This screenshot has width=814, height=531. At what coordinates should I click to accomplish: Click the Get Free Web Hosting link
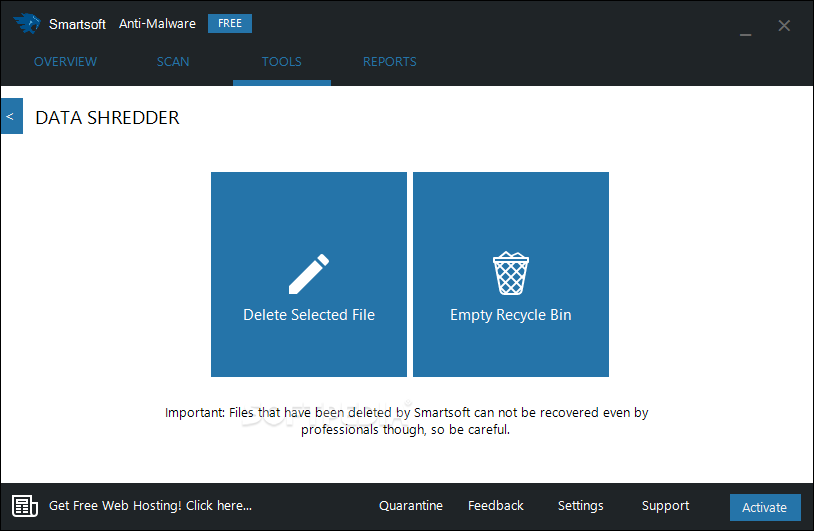151,506
